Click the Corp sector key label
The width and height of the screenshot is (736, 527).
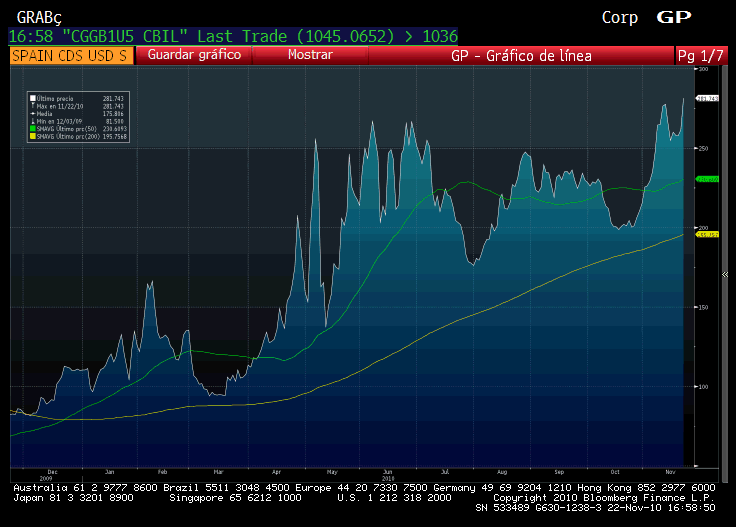(x=620, y=17)
